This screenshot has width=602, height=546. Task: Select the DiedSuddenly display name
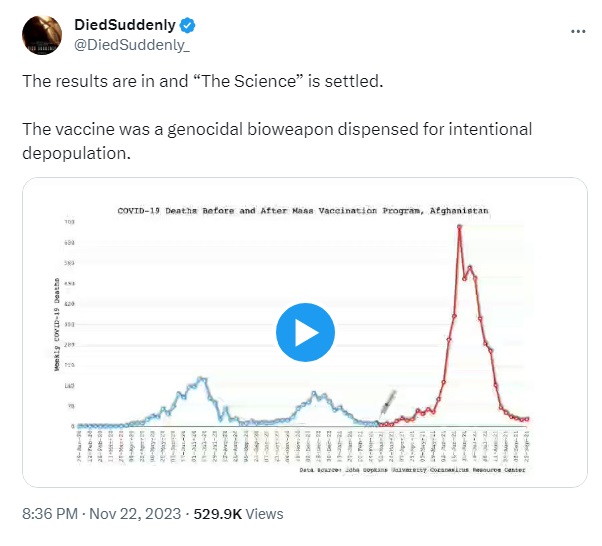click(125, 25)
